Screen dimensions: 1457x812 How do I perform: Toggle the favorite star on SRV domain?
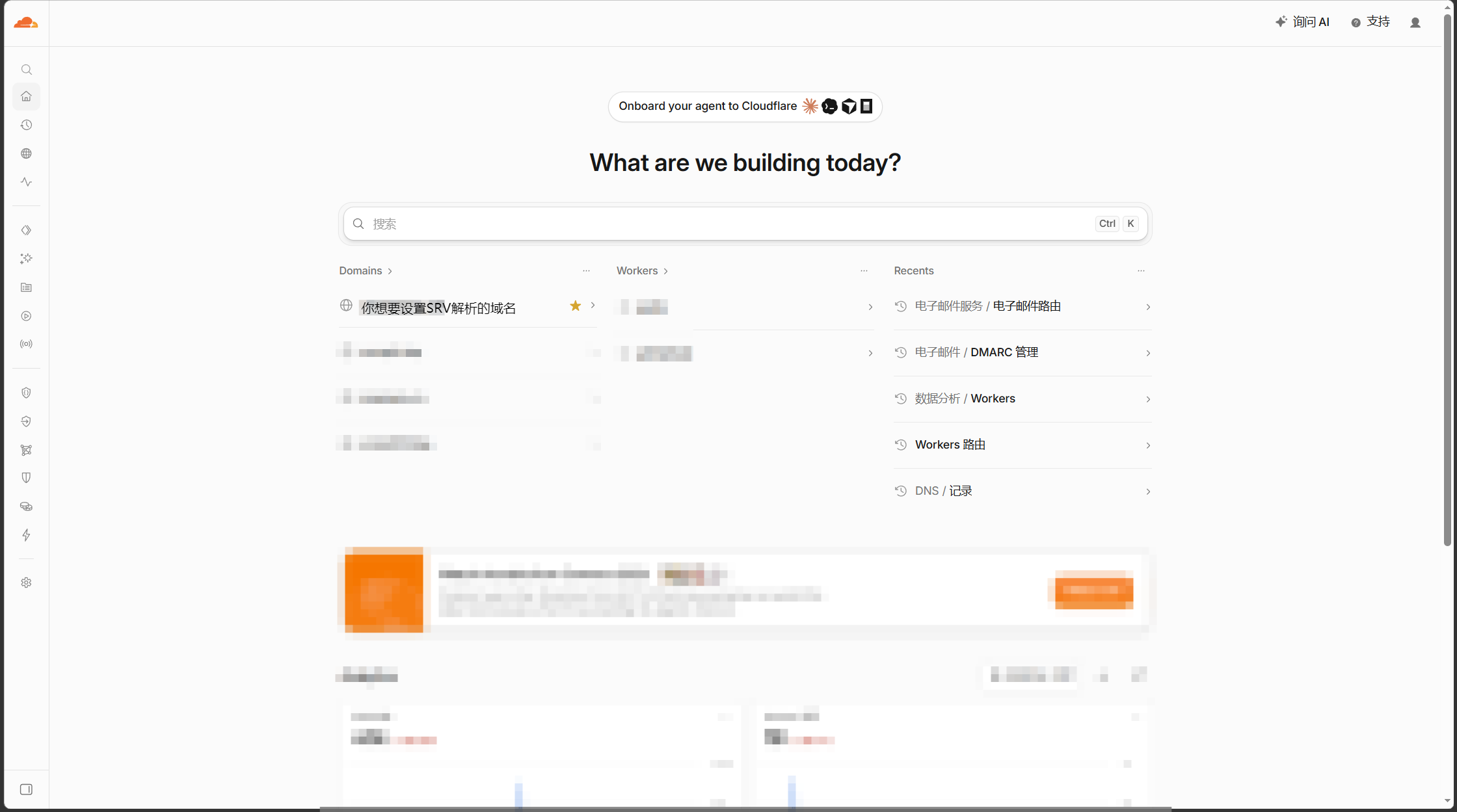[575, 306]
